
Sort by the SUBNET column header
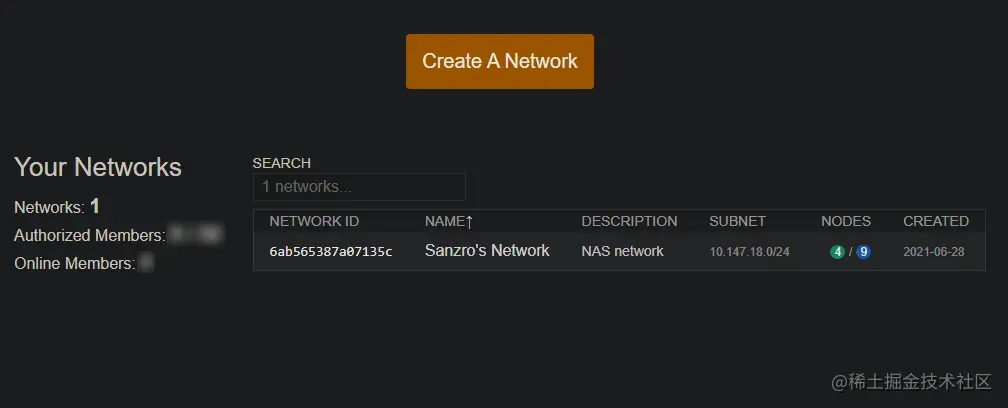tap(737, 221)
